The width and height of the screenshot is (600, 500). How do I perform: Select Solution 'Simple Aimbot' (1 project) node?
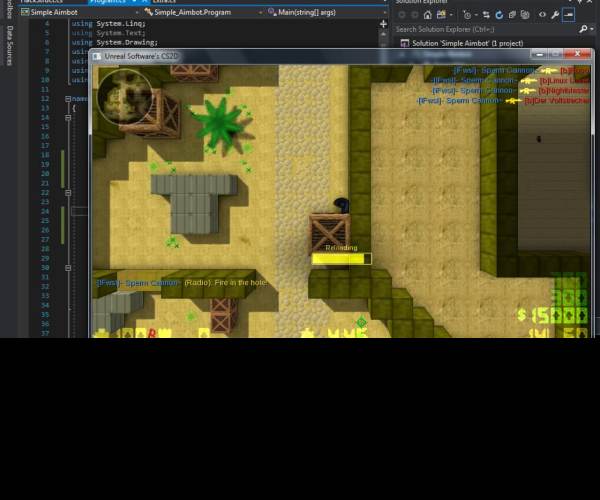click(467, 43)
